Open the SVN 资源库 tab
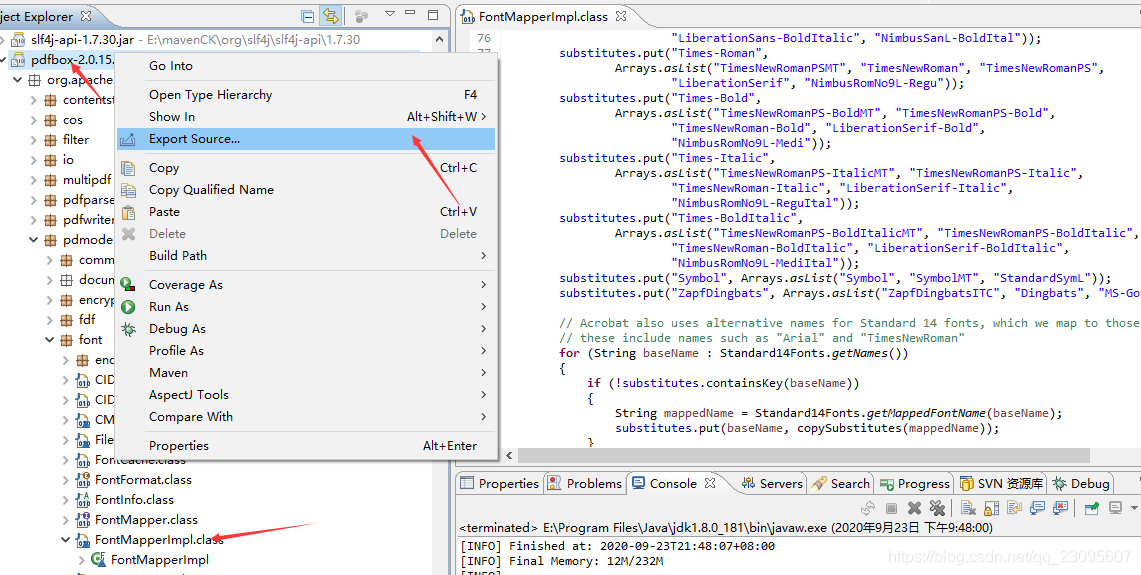This screenshot has width=1141, height=575. tap(1001, 483)
